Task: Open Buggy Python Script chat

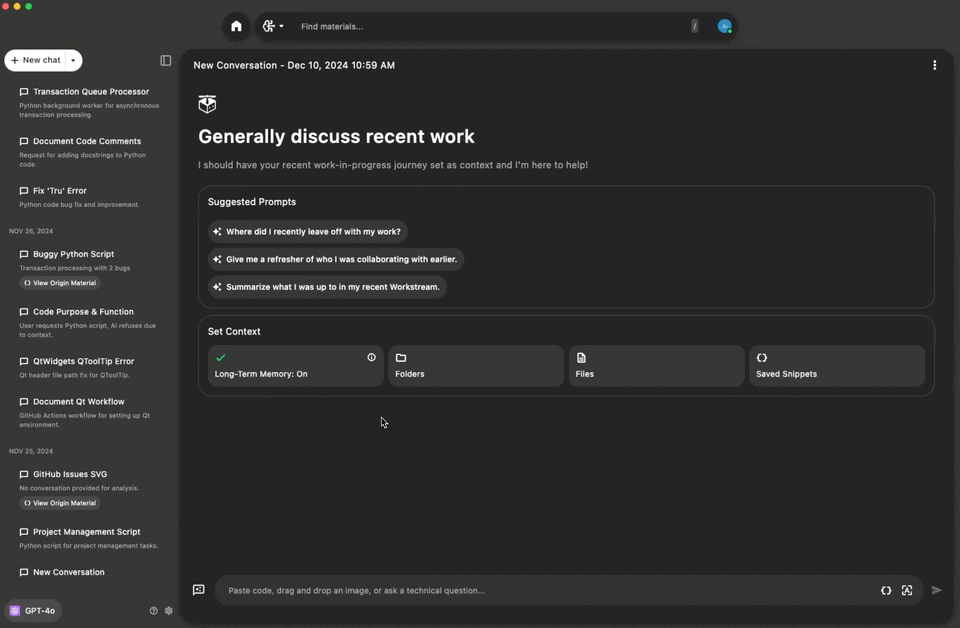Action: pyautogui.click(x=89, y=260)
